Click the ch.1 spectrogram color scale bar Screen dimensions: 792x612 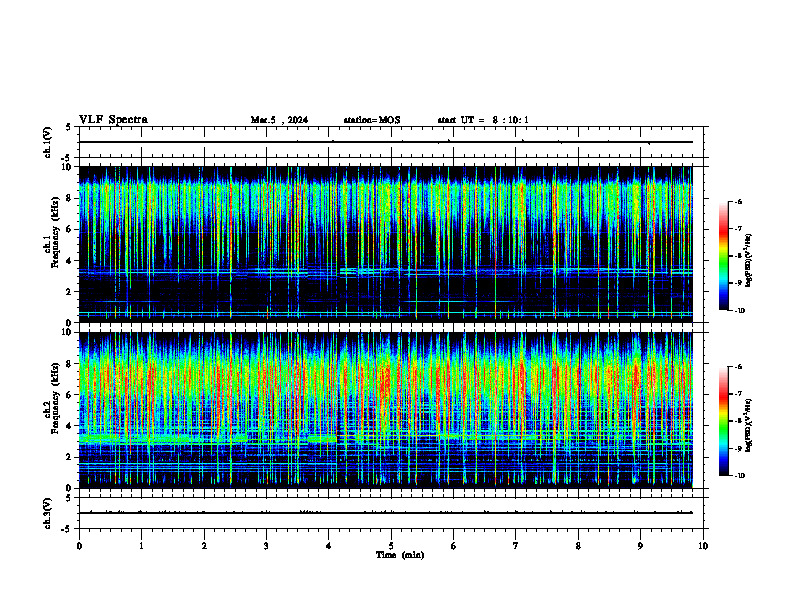coord(724,256)
